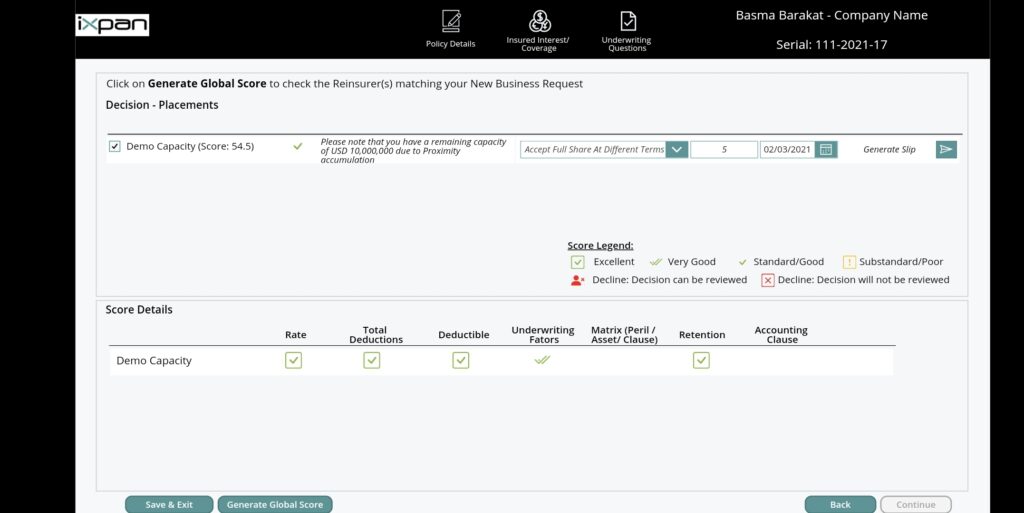The width and height of the screenshot is (1024, 513).
Task: Click the Back button
Action: (x=840, y=505)
